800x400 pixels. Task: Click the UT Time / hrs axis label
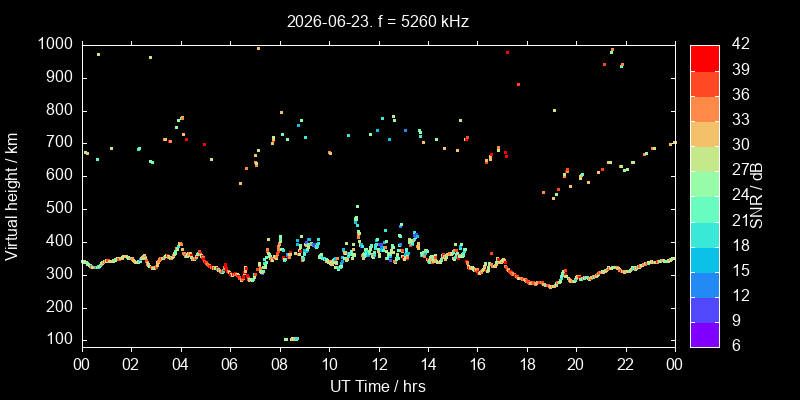point(378,387)
